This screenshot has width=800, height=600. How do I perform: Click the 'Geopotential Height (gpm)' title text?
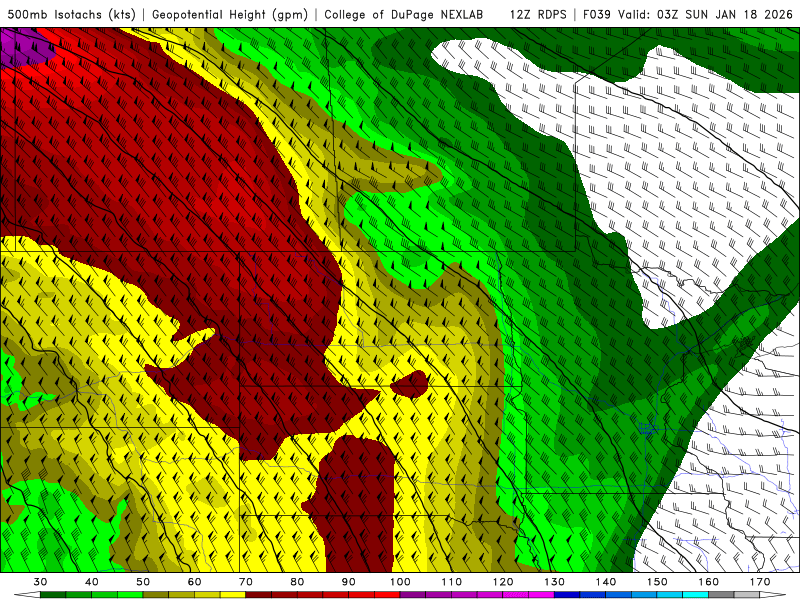230,14
